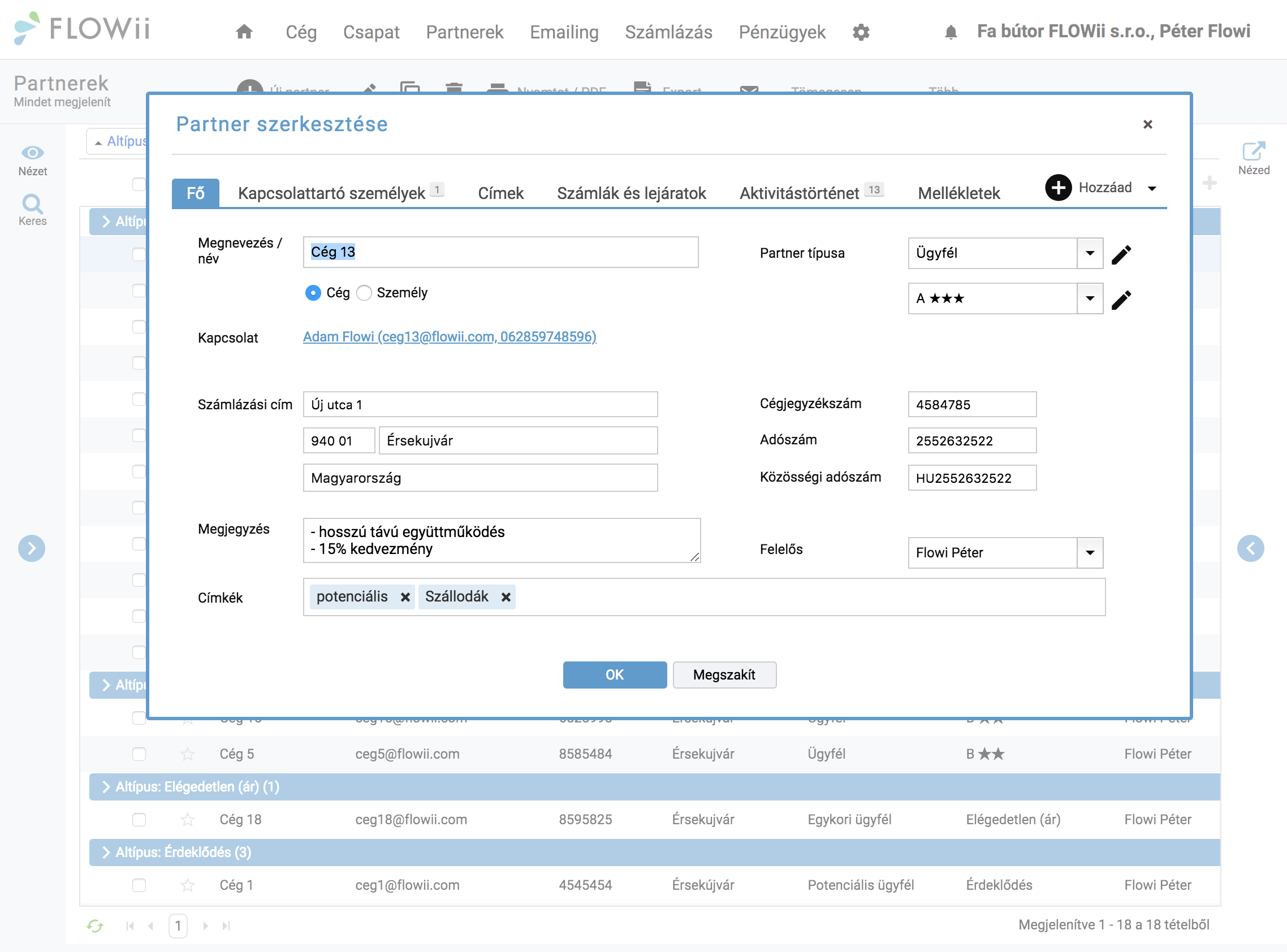Tick checkbox for Cég 1 row

[x=139, y=885]
